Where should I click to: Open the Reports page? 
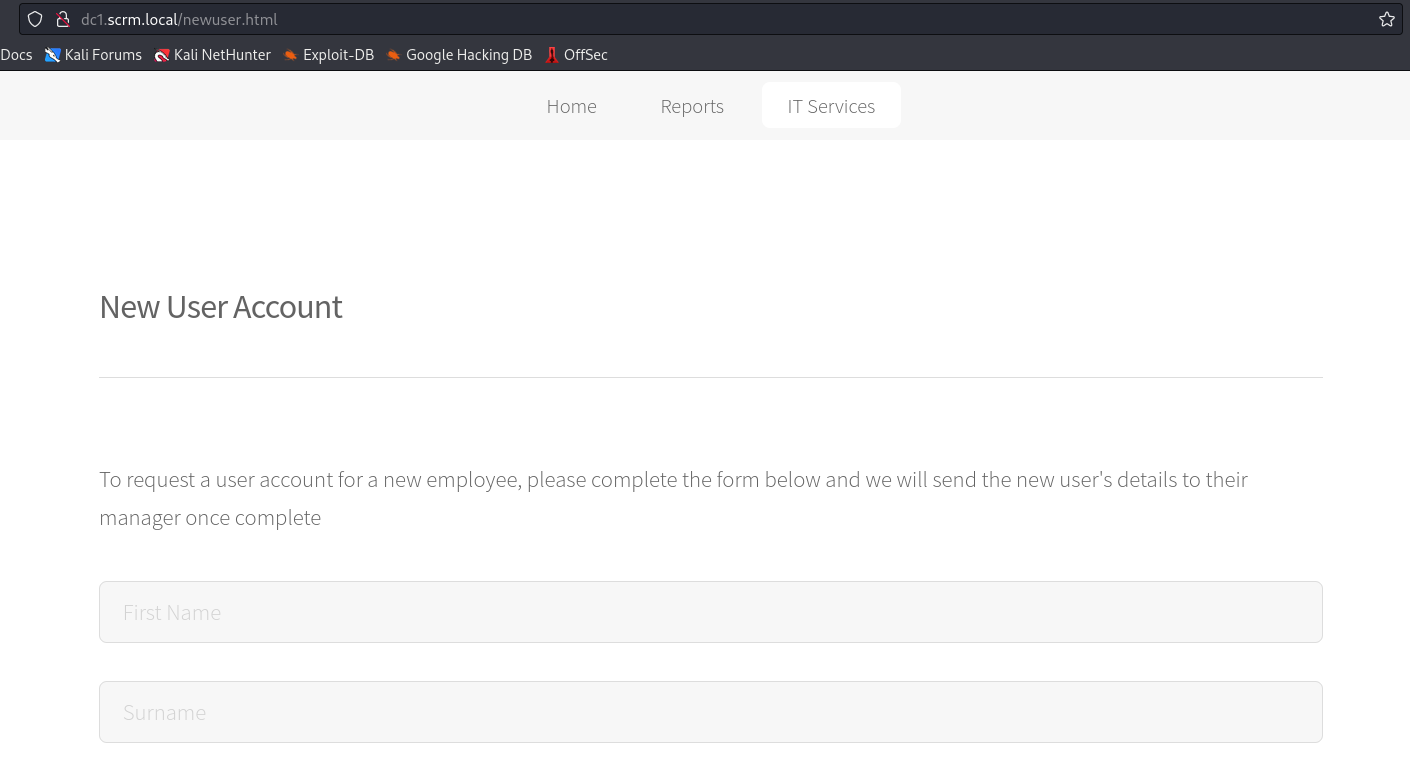click(692, 105)
